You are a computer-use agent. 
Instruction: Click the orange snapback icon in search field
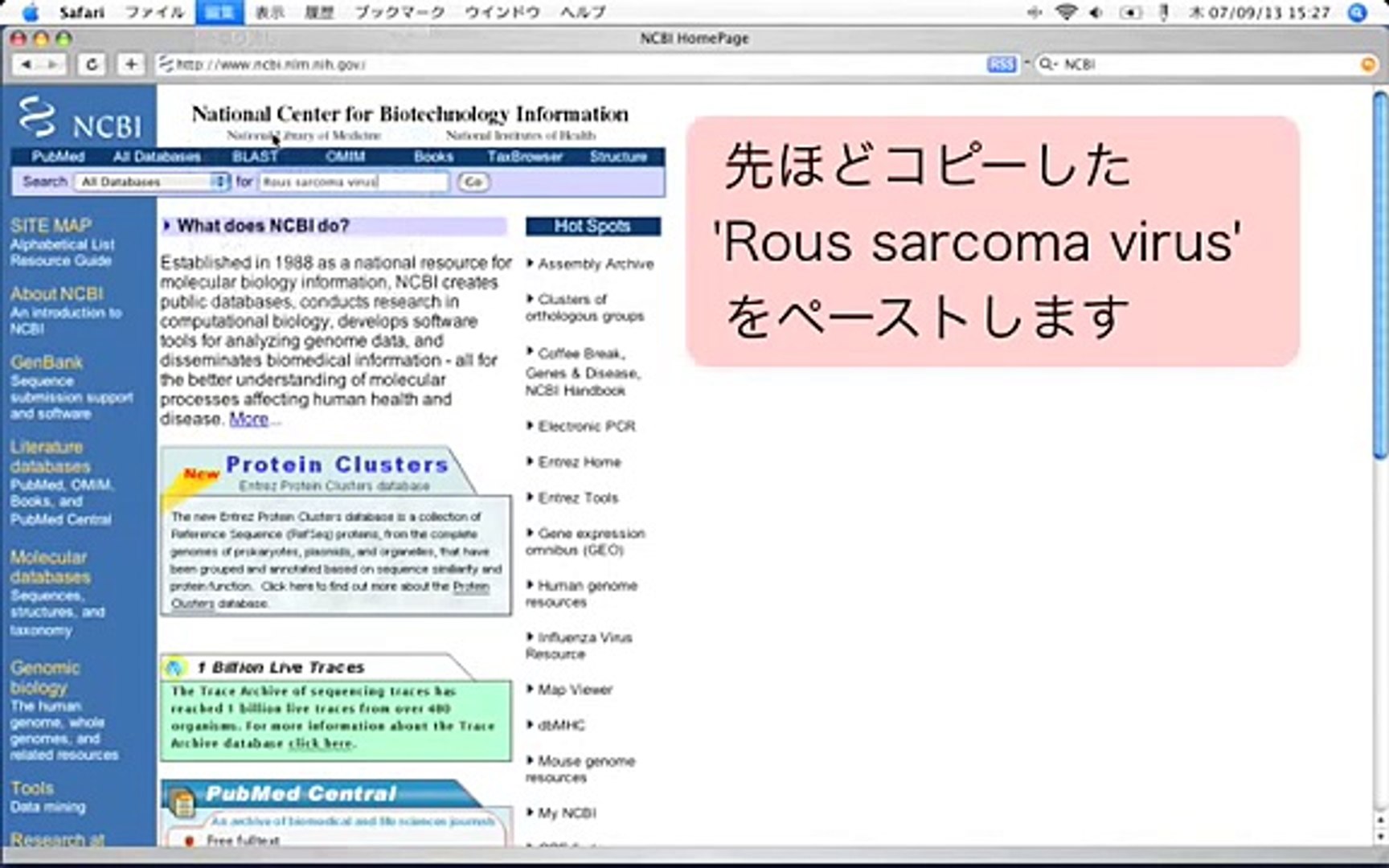1367,64
